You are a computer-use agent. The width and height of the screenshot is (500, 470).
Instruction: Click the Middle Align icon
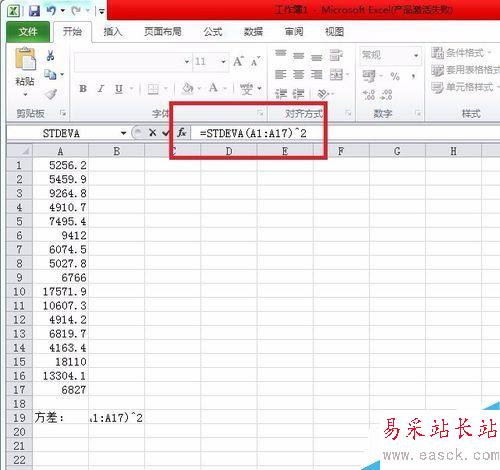click(x=299, y=56)
